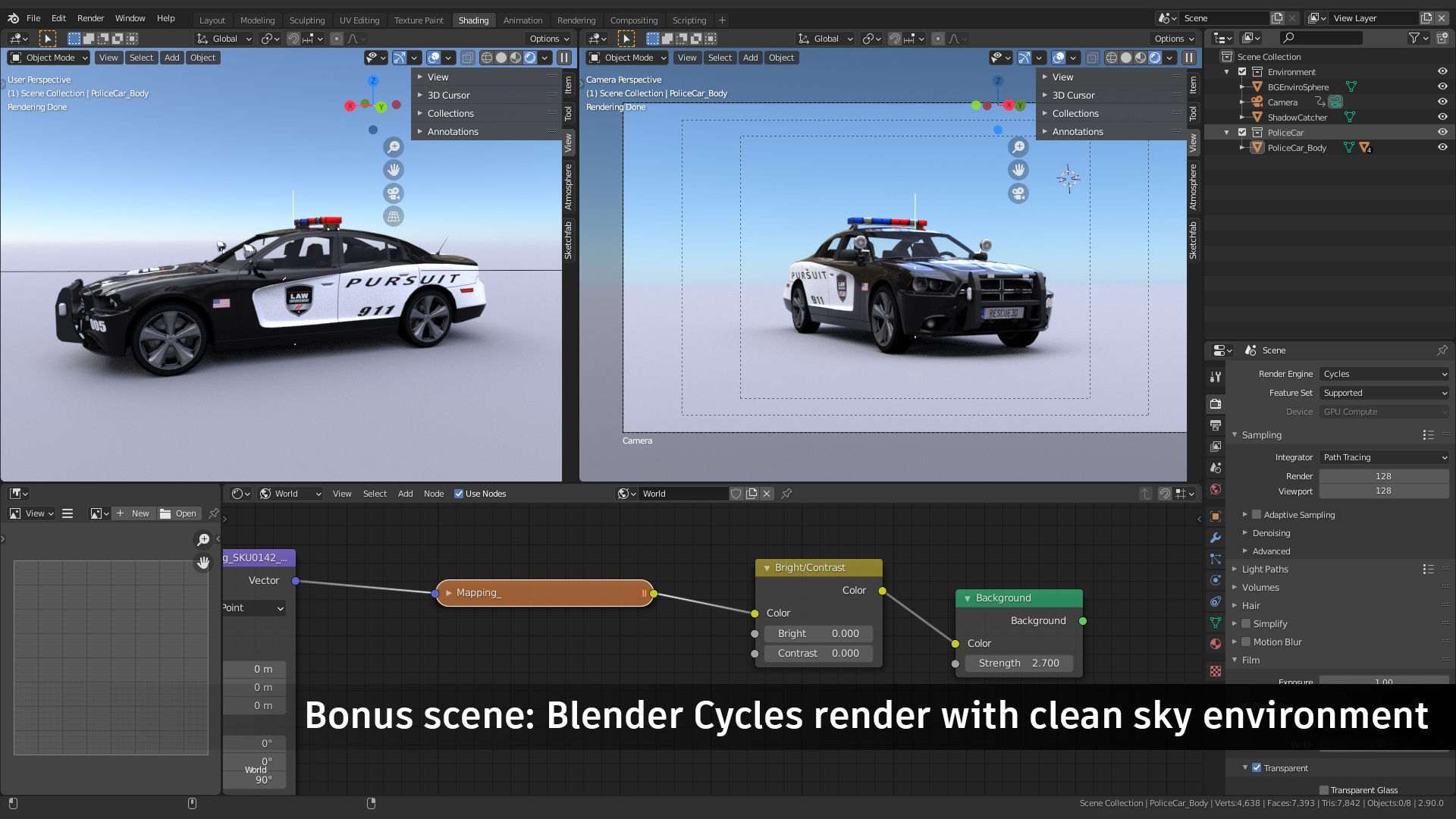Switch to the UV Editing workspace tab
1456x819 pixels.
click(x=359, y=20)
